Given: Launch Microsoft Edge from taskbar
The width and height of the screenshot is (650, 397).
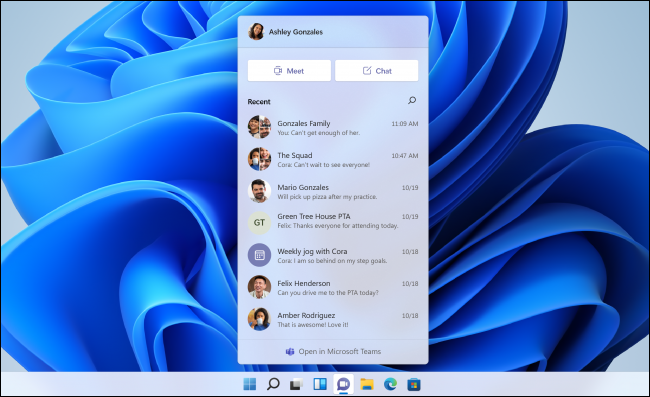Looking at the screenshot, I should click(x=390, y=384).
